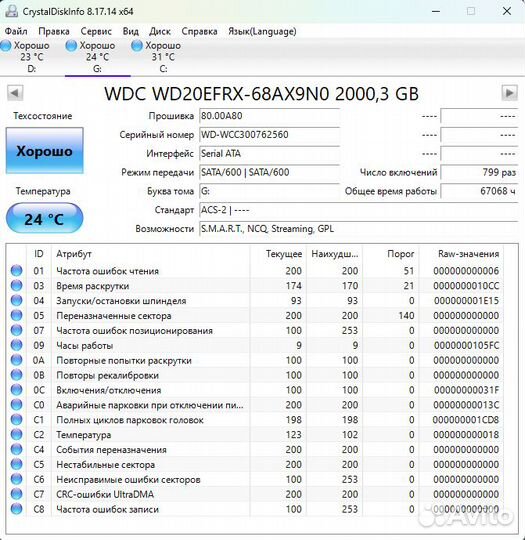
Task: Click raw value 0000000105FC
Action: [x=466, y=345]
